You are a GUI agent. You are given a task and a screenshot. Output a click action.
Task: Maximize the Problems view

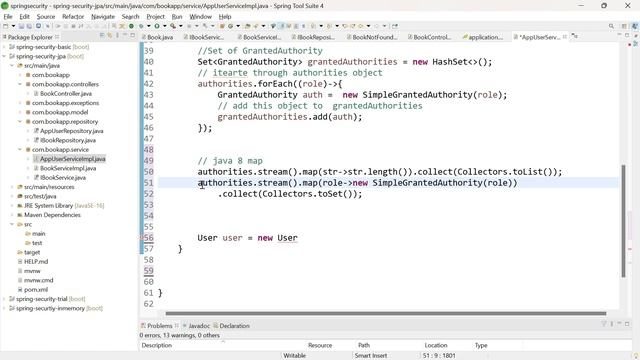pos(627,324)
